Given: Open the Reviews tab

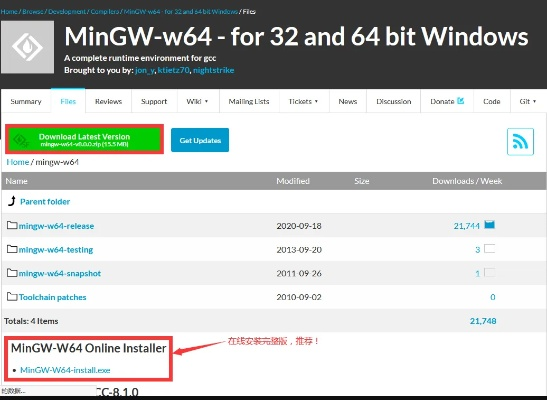Looking at the screenshot, I should click(x=108, y=101).
